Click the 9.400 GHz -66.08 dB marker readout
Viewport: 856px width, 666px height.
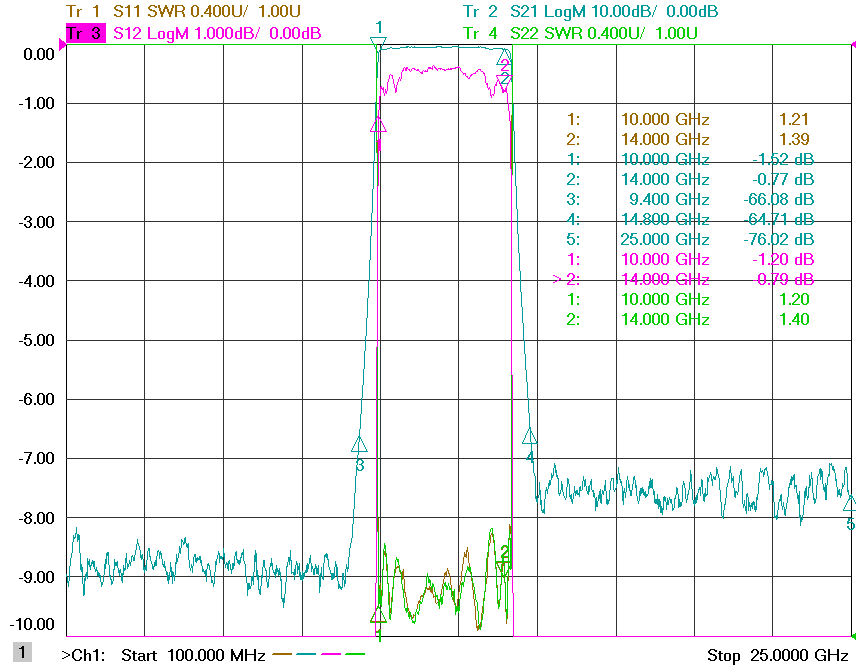(690, 199)
